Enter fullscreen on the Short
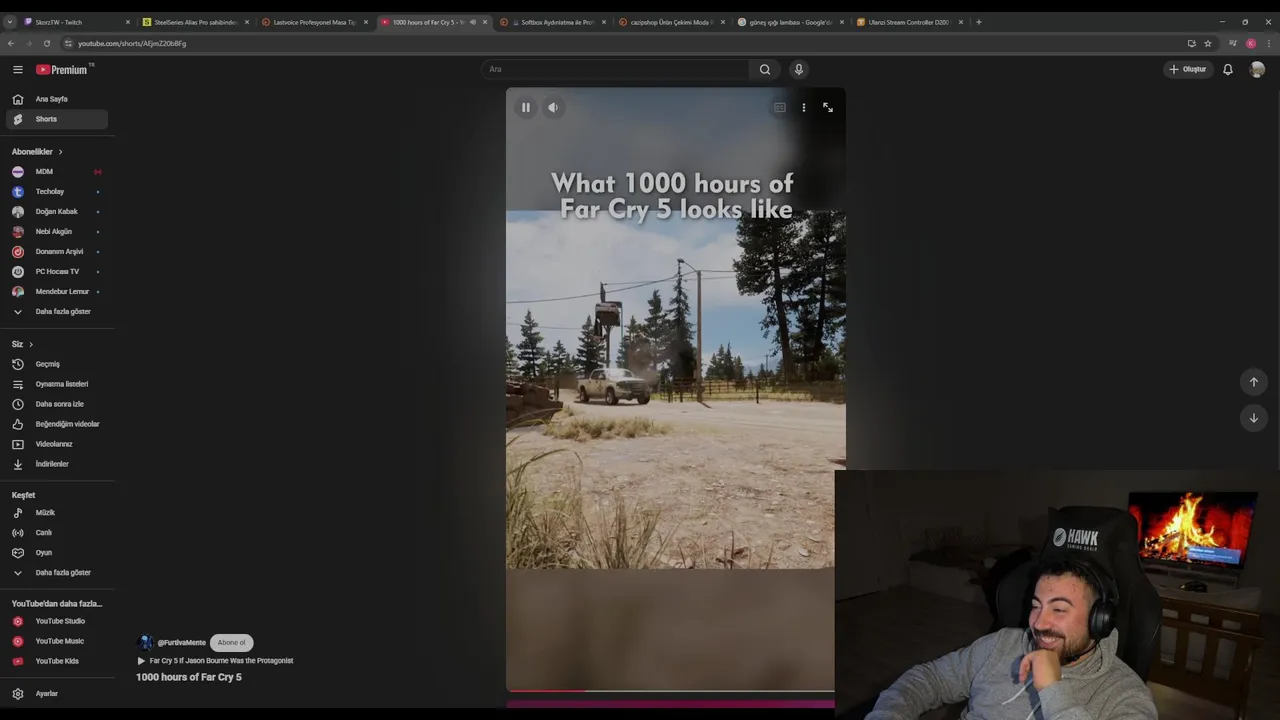 click(828, 107)
